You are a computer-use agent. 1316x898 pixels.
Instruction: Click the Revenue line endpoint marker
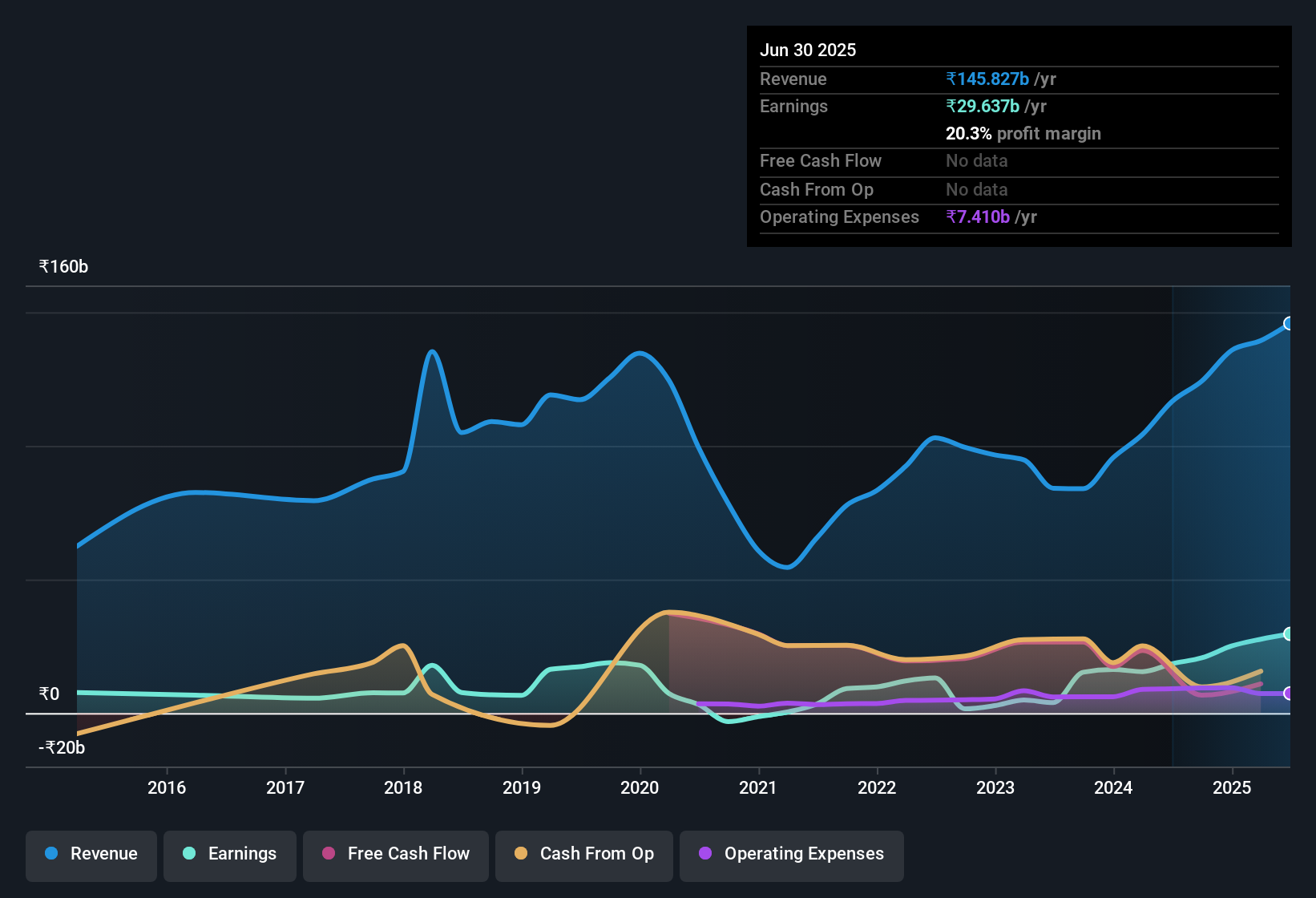click(1289, 323)
